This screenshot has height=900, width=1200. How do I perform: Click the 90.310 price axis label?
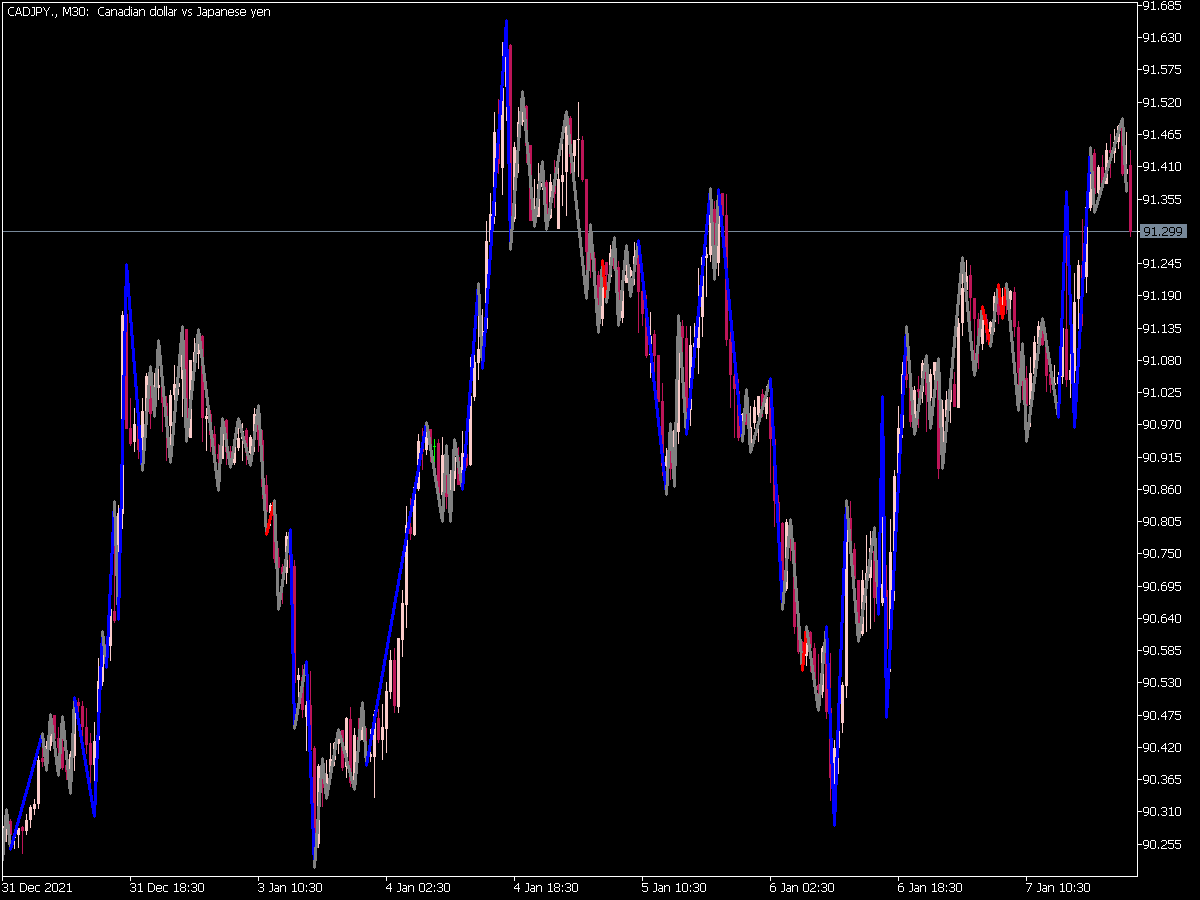click(x=1160, y=812)
